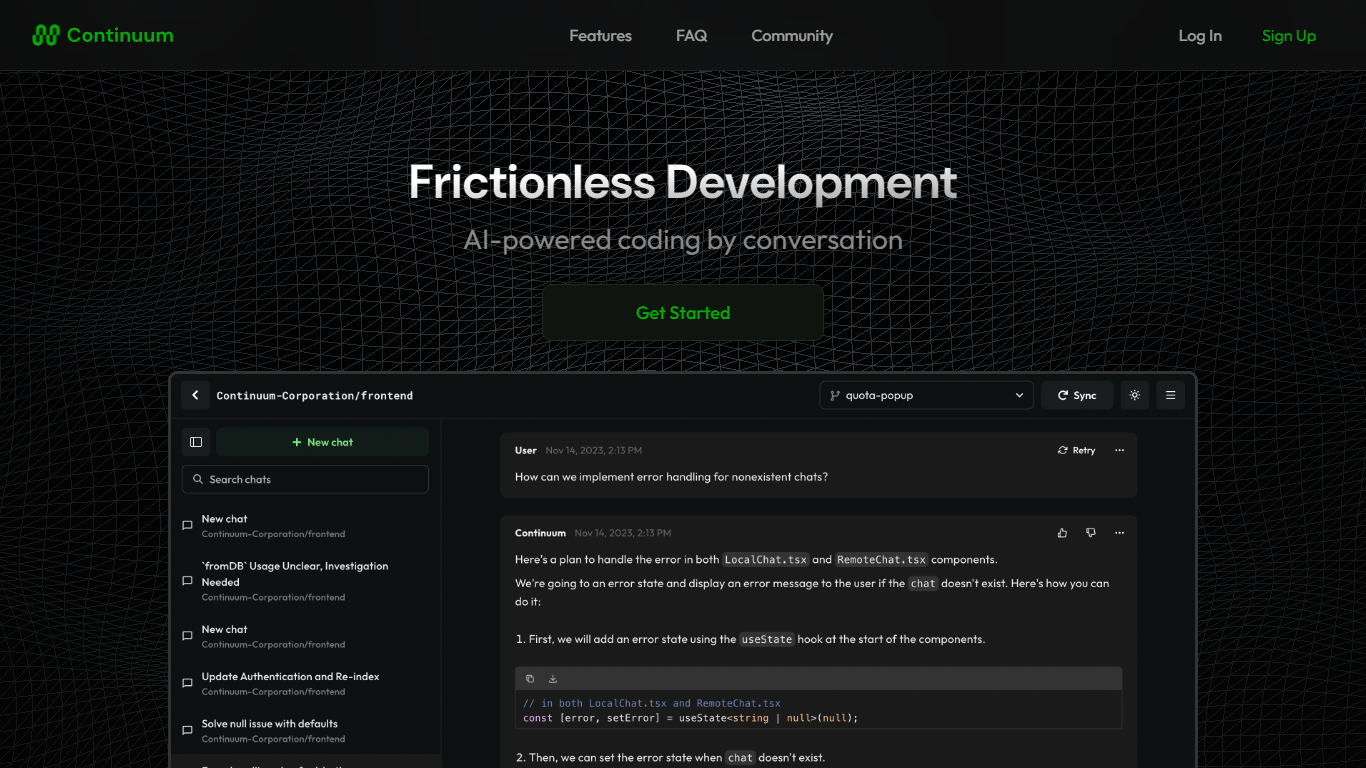Open the Features page

(x=600, y=36)
